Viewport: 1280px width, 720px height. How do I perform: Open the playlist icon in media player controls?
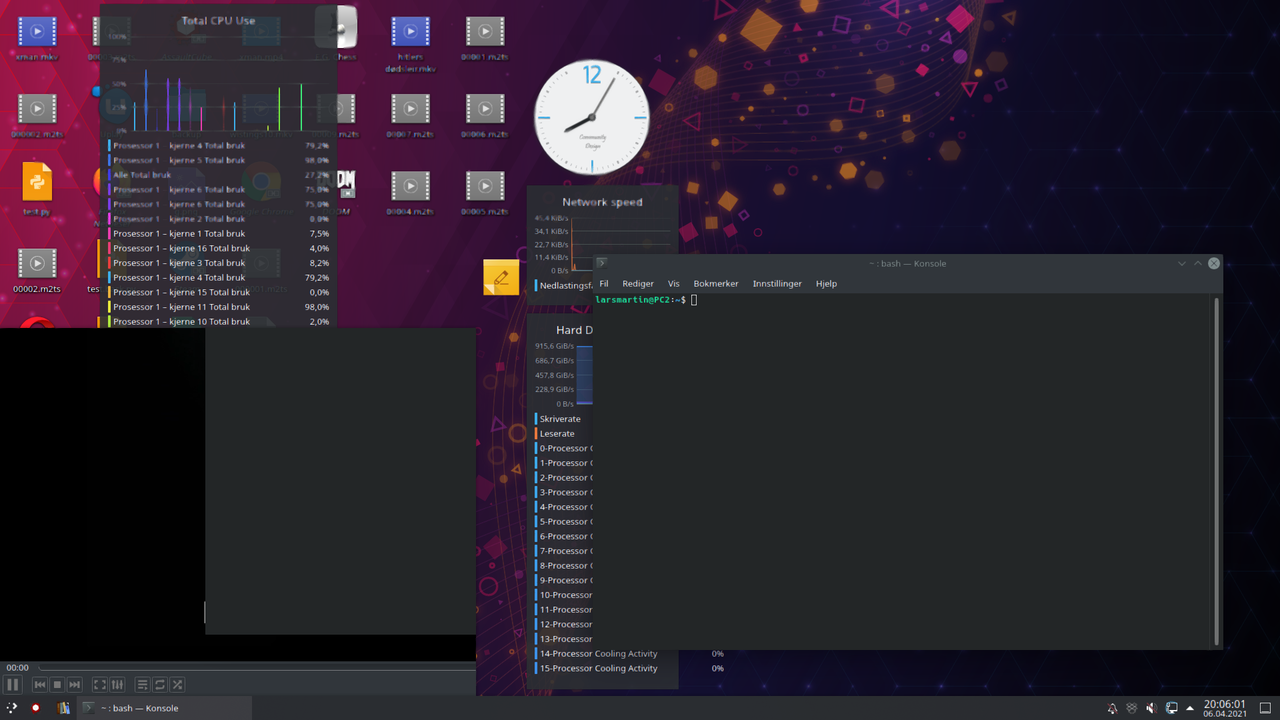(141, 684)
